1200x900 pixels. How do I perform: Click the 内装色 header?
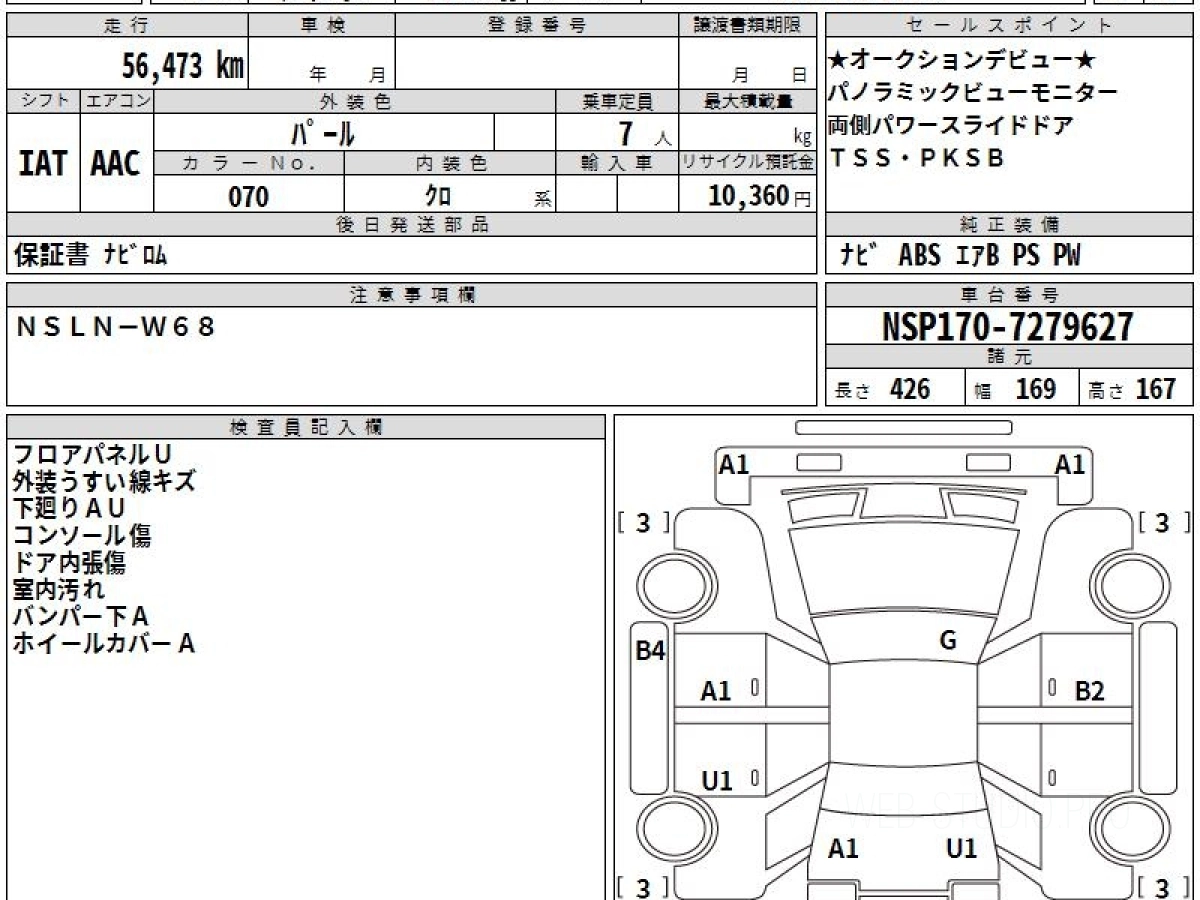450,163
